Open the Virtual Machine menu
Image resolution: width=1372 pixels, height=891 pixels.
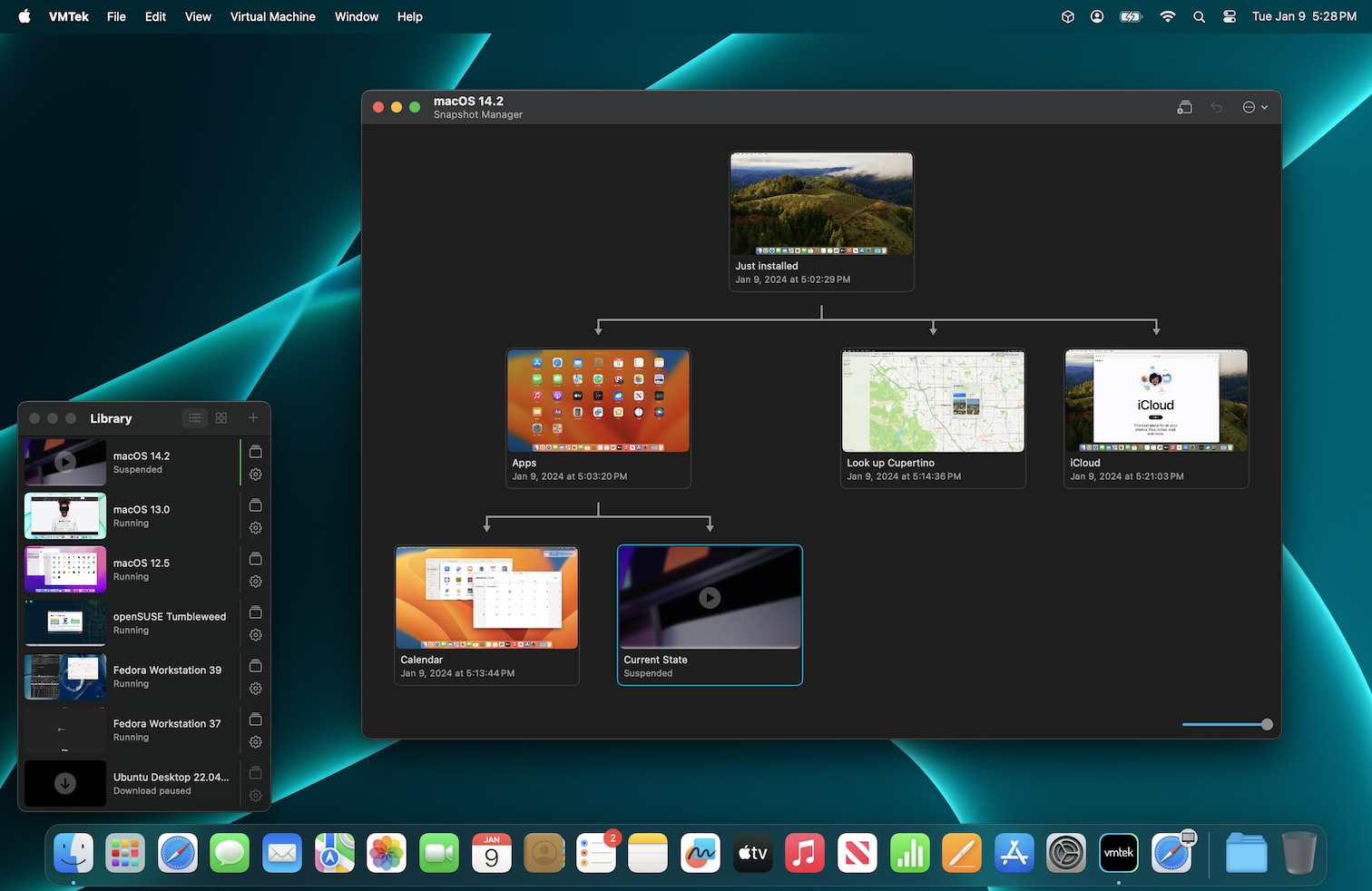click(x=272, y=16)
